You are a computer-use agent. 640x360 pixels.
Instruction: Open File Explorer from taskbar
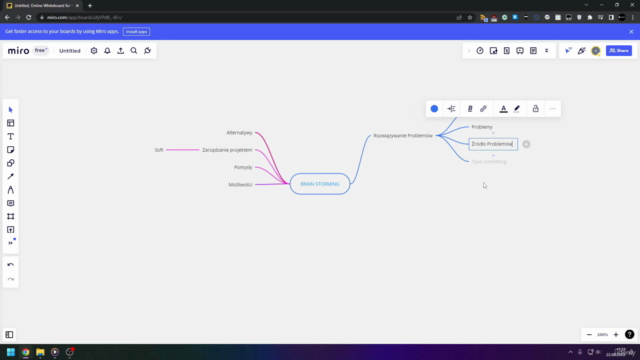[x=40, y=352]
